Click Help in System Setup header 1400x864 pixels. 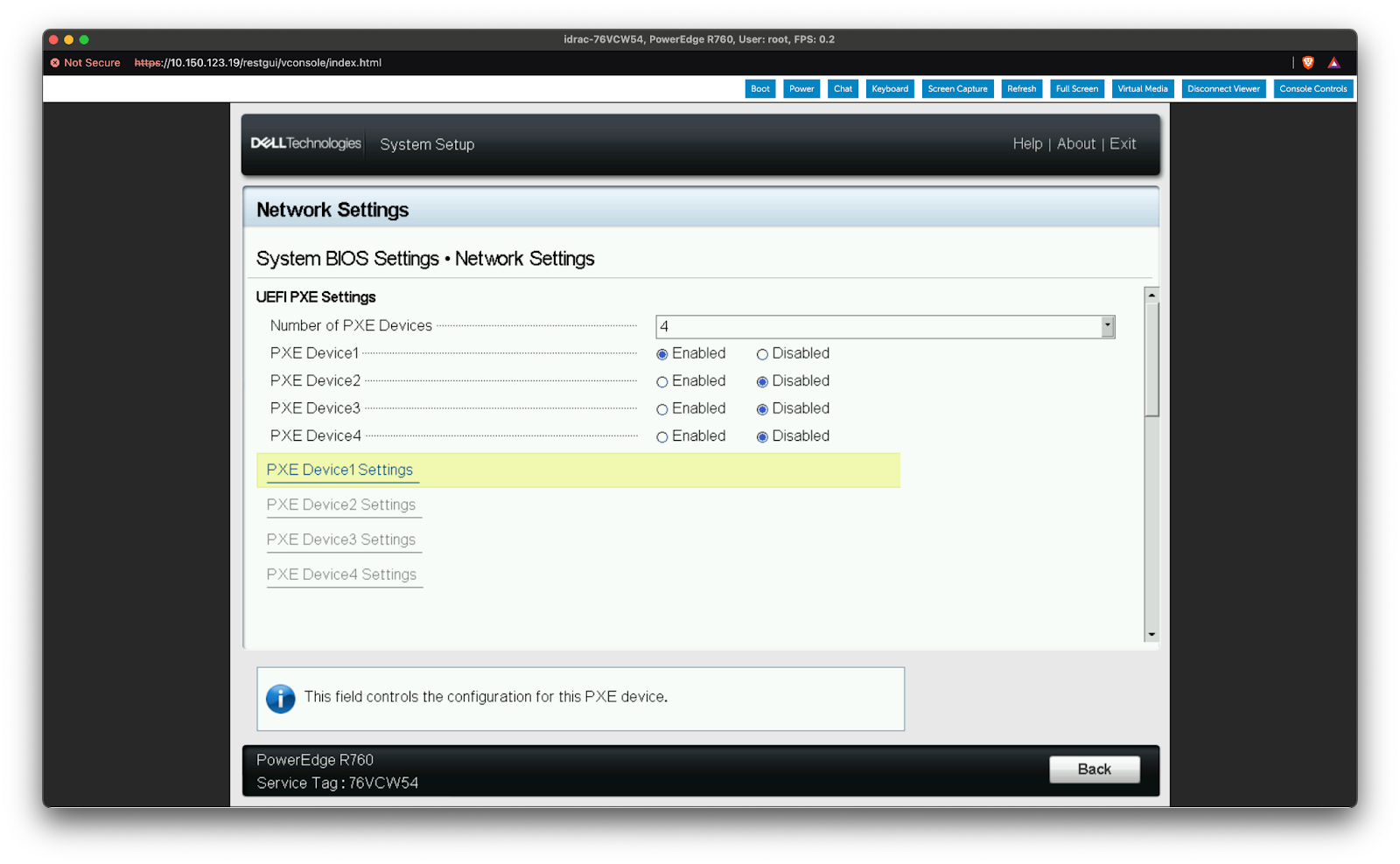tap(1027, 144)
